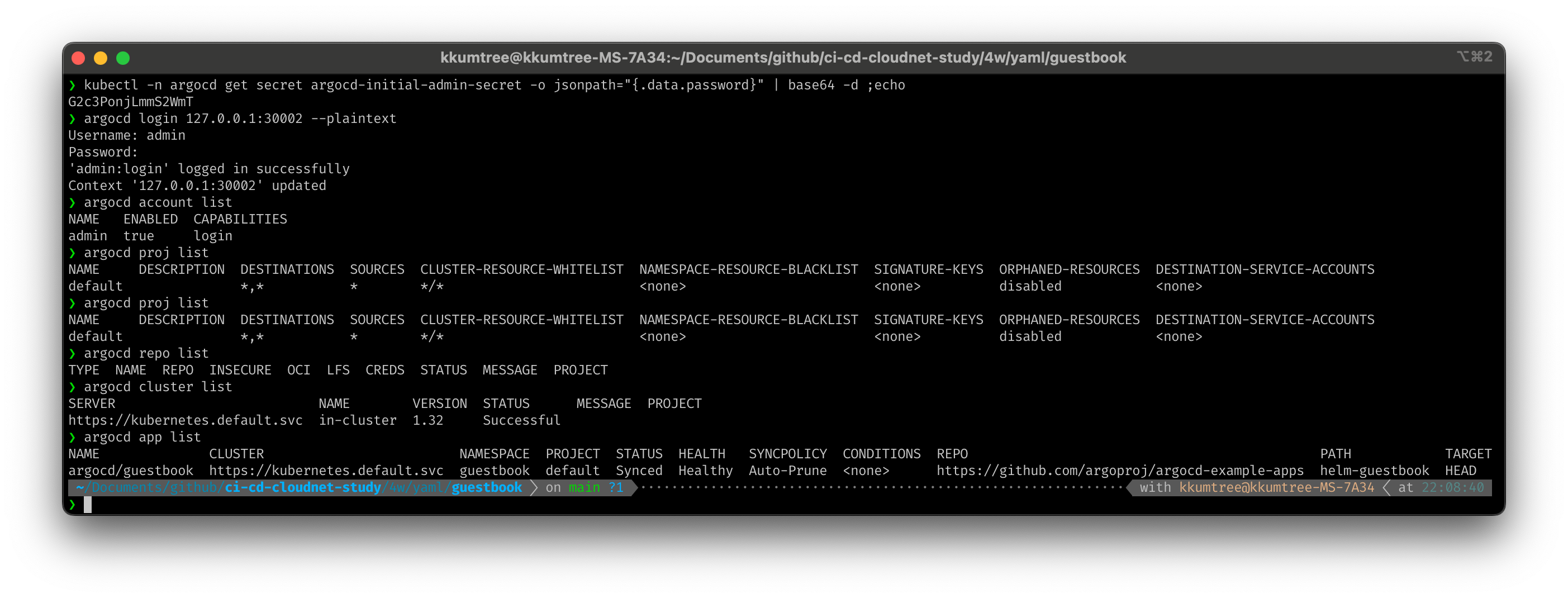Click the https://kubernetes.default.svc server in cluster list

[185, 420]
